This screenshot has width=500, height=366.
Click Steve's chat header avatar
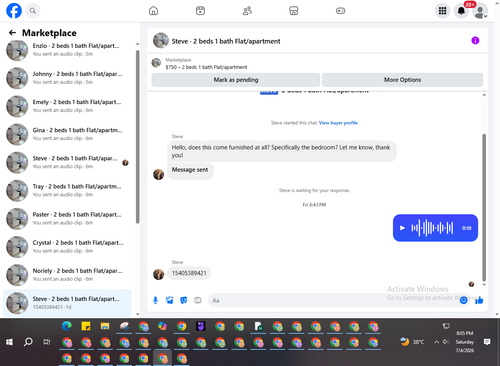click(x=161, y=41)
